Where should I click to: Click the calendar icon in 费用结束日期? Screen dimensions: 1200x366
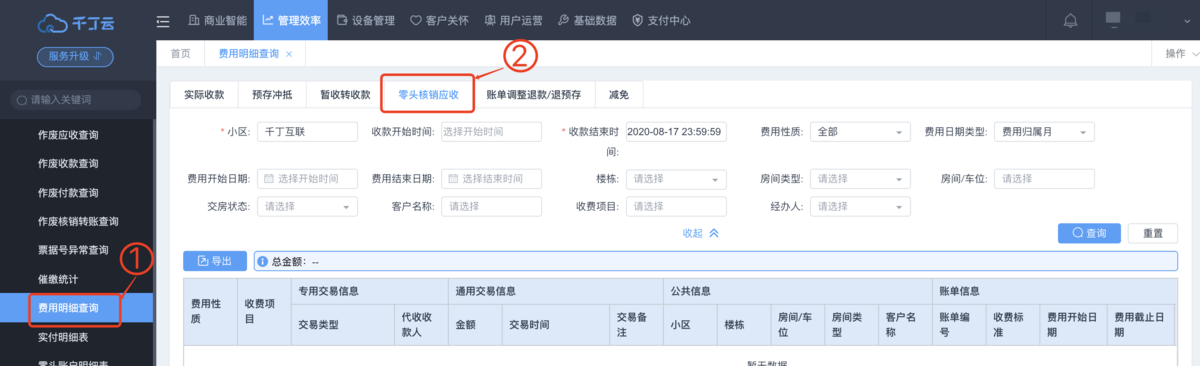pyautogui.click(x=453, y=179)
